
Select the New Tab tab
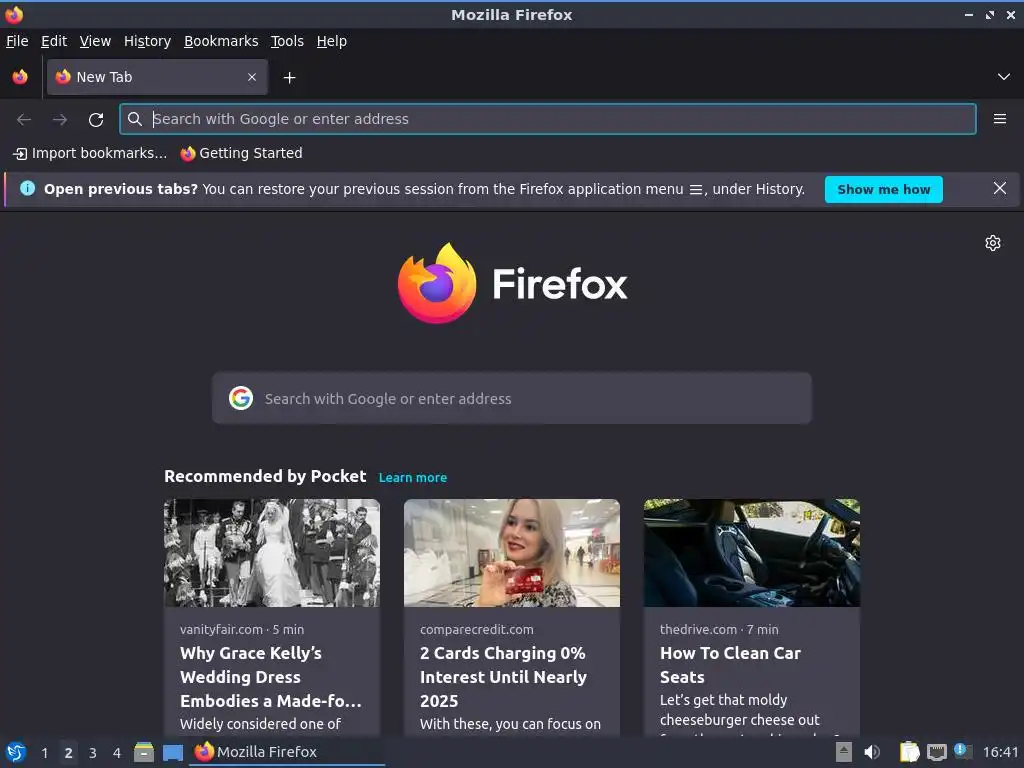157,77
